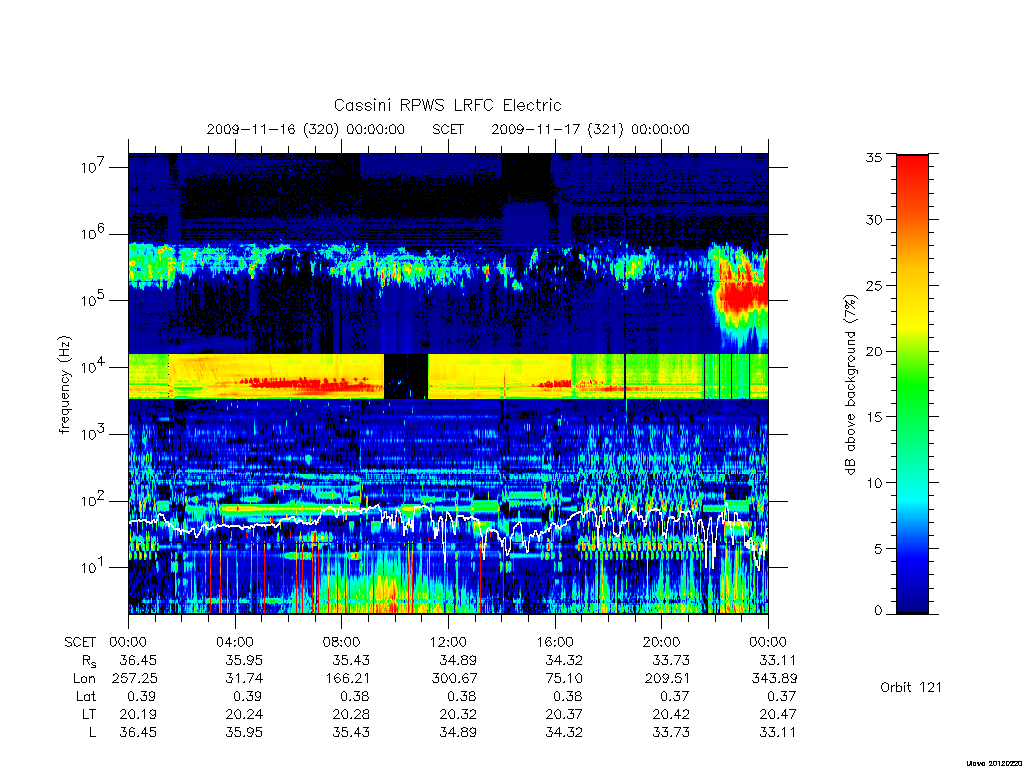Click the 'Lon' row label
Image resolution: width=1024 pixels, height=768 pixels.
coord(85,679)
